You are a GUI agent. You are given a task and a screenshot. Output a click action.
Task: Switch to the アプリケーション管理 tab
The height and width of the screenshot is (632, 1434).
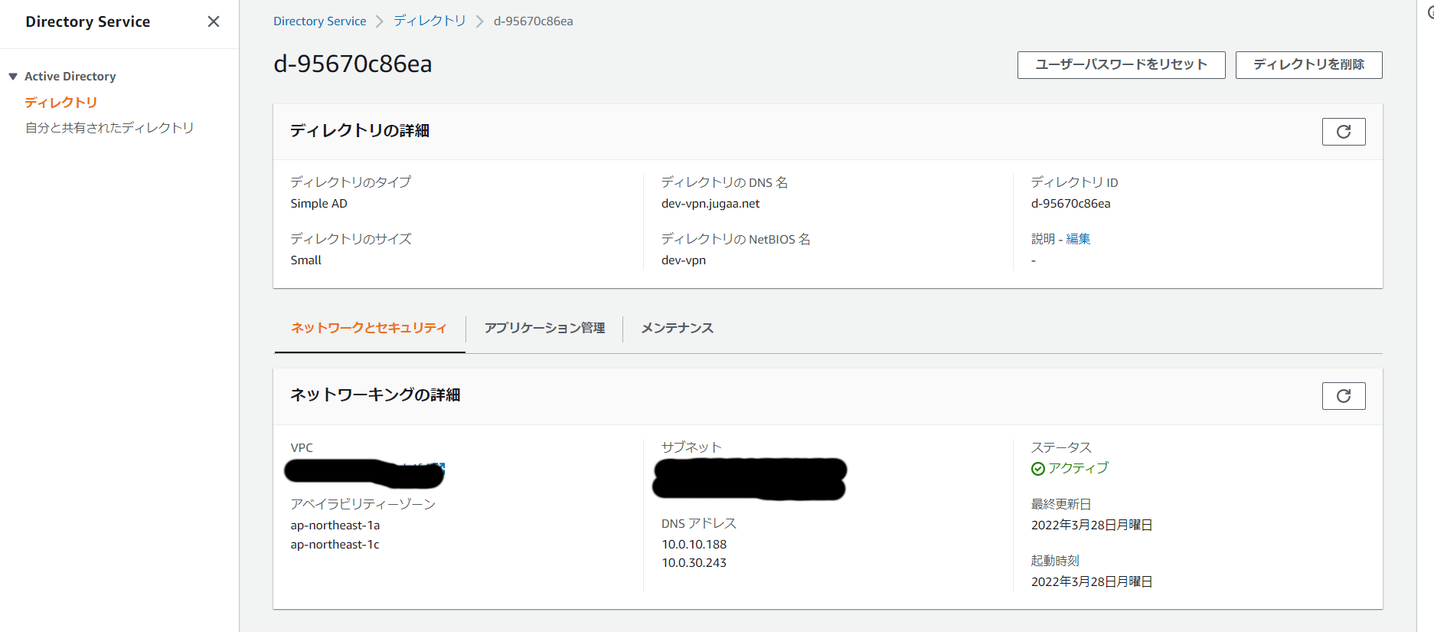tap(544, 328)
